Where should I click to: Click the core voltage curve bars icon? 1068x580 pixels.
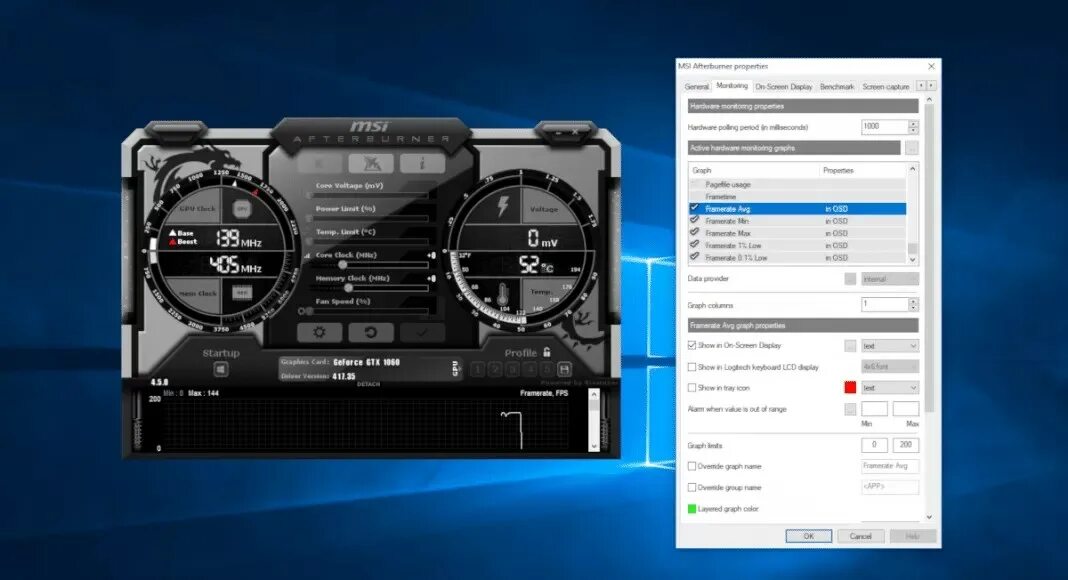[x=307, y=255]
